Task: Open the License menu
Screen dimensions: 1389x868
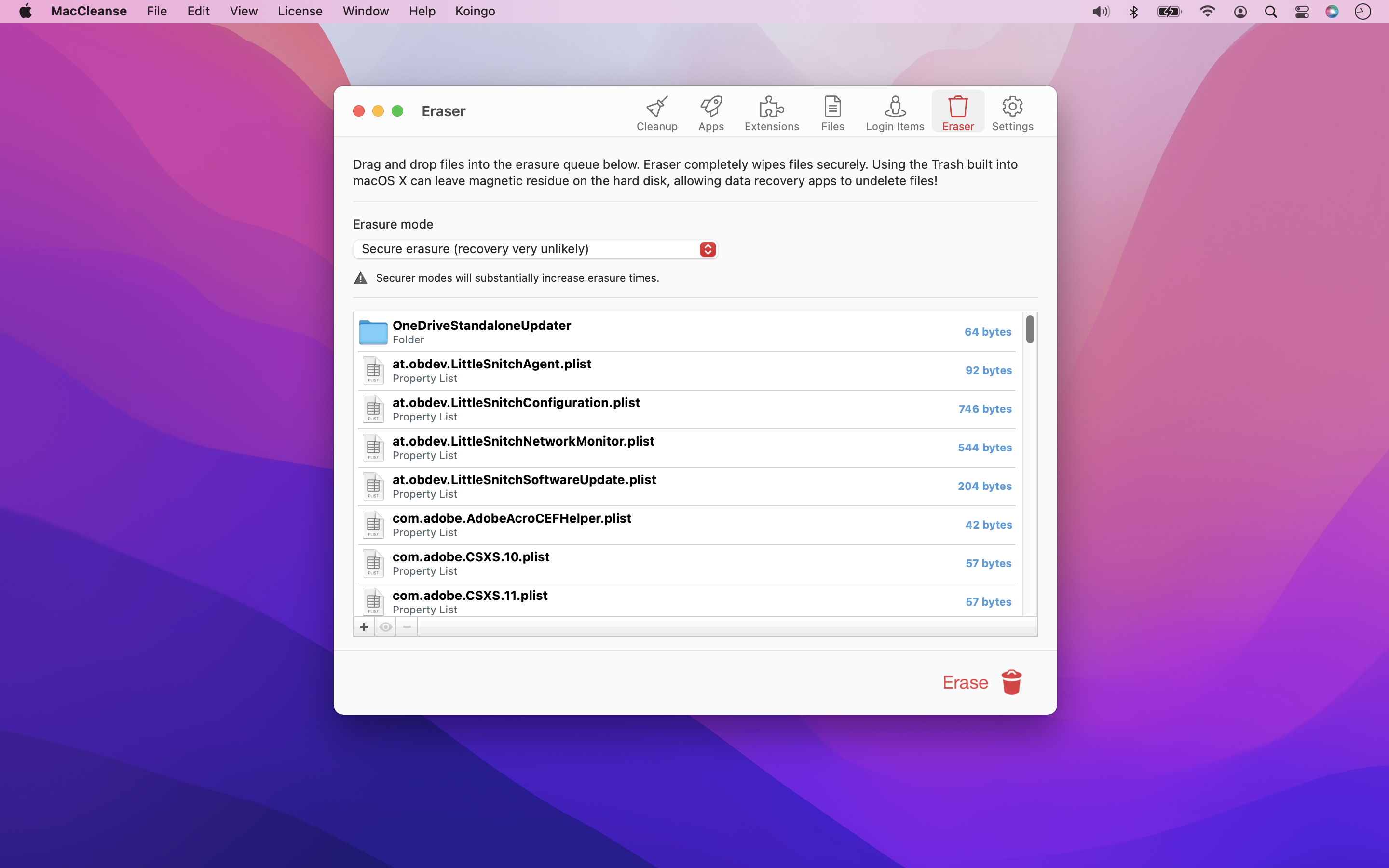Action: [300, 12]
